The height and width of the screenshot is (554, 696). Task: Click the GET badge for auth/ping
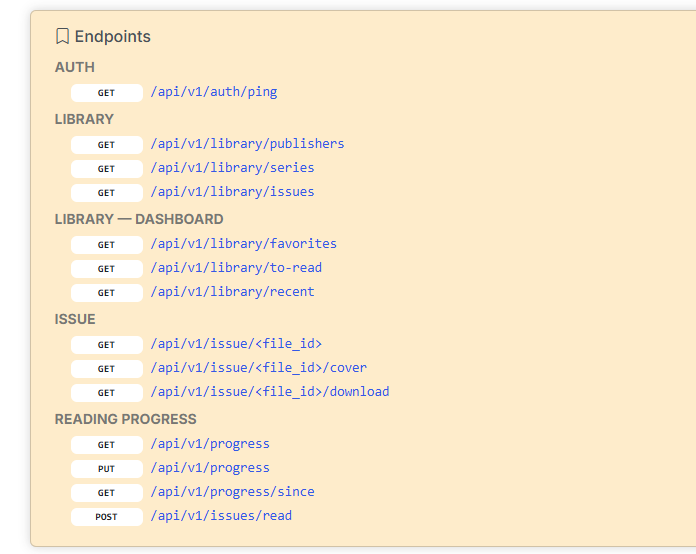(107, 93)
